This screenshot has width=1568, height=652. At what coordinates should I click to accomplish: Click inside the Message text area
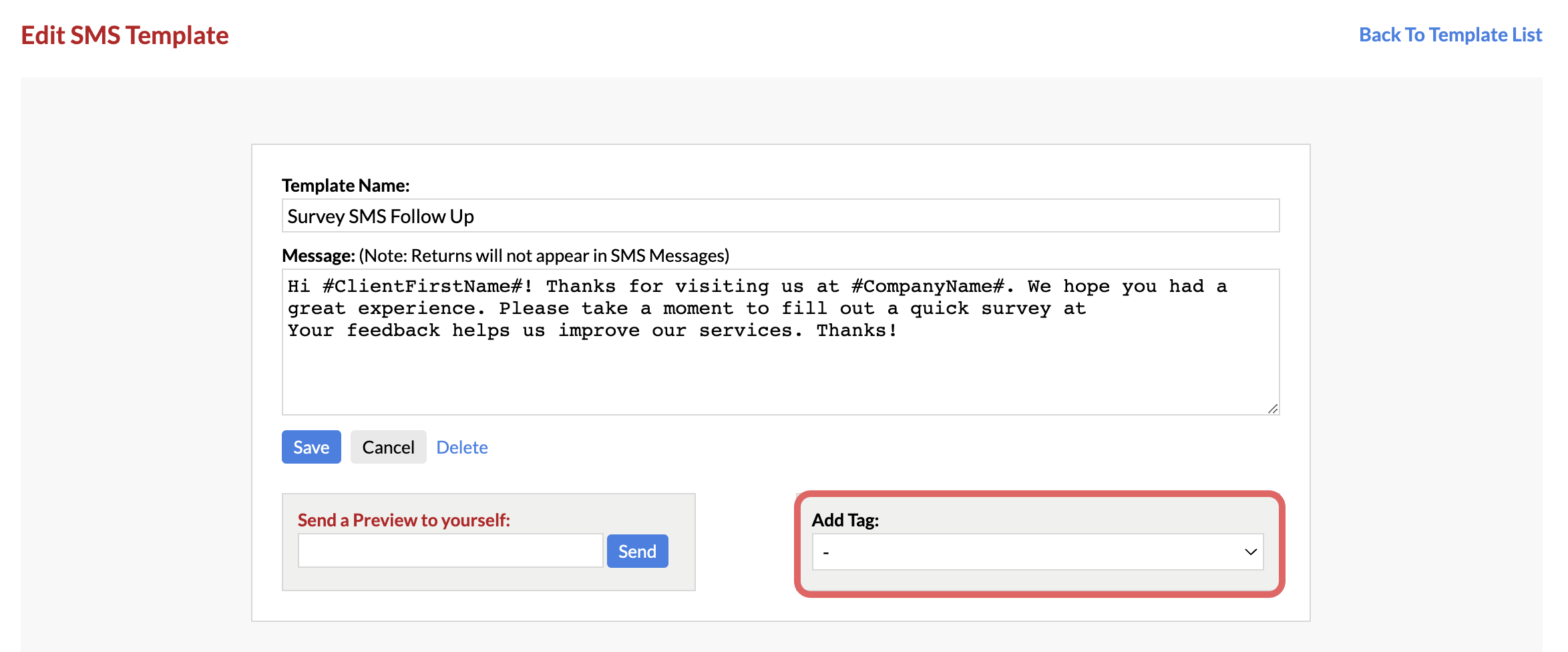pos(781,342)
